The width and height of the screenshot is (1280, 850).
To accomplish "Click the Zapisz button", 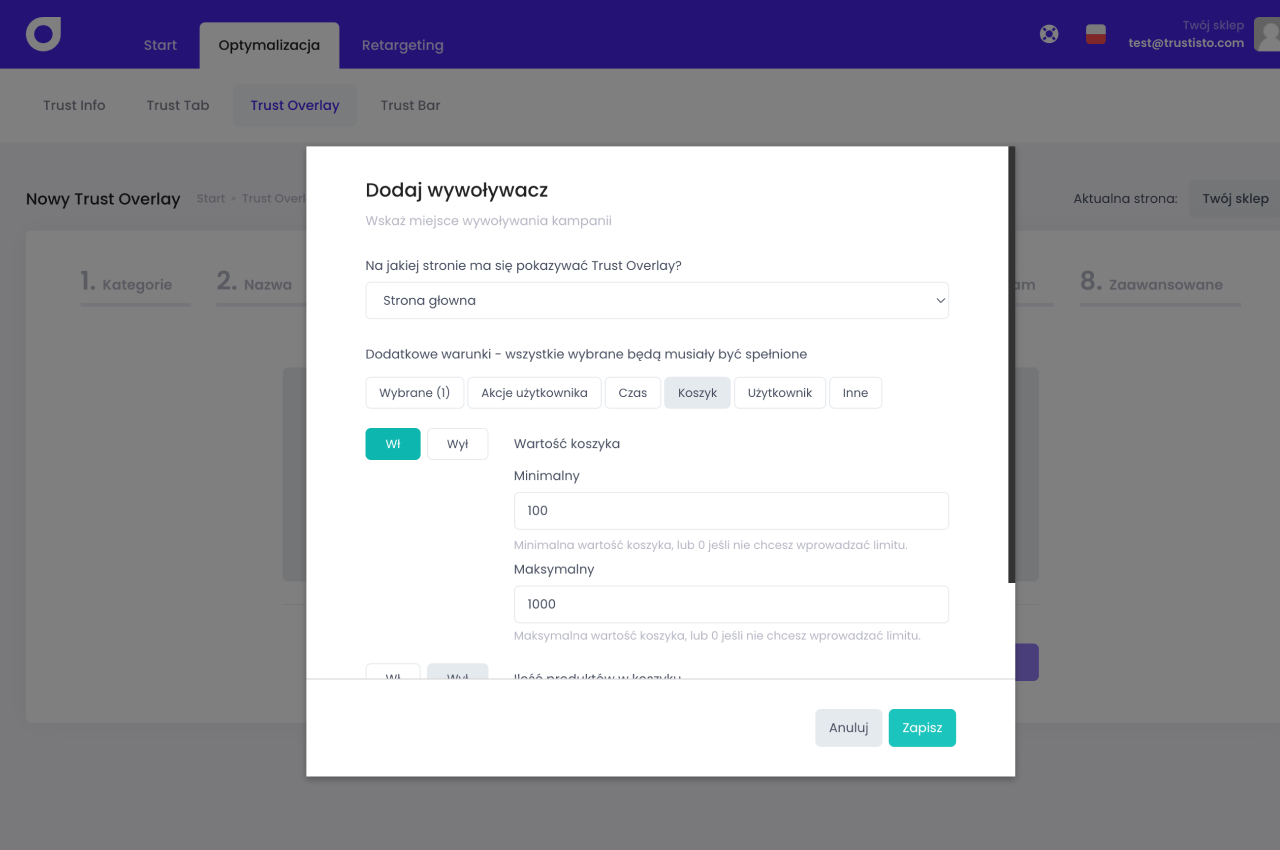I will (922, 728).
